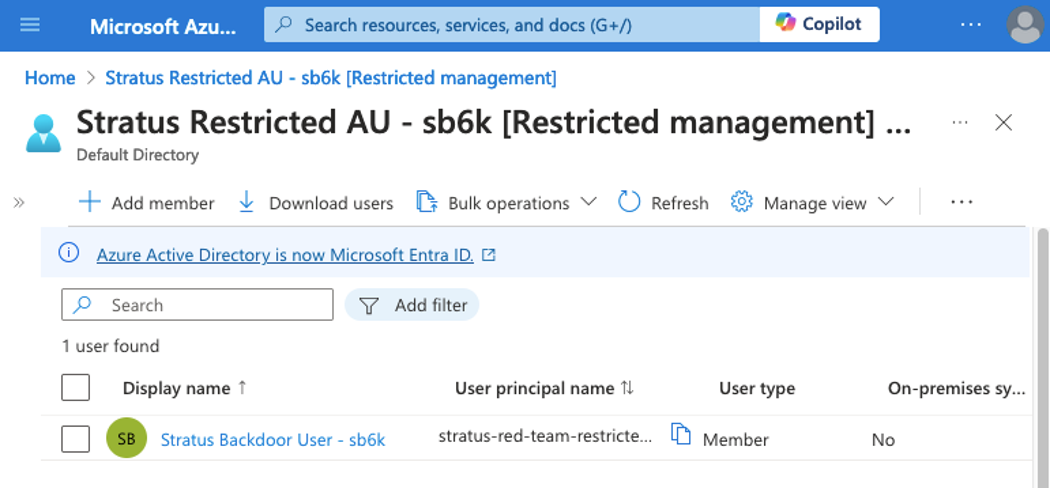
Task: Launch Copilot from the top bar
Action: pos(819,25)
